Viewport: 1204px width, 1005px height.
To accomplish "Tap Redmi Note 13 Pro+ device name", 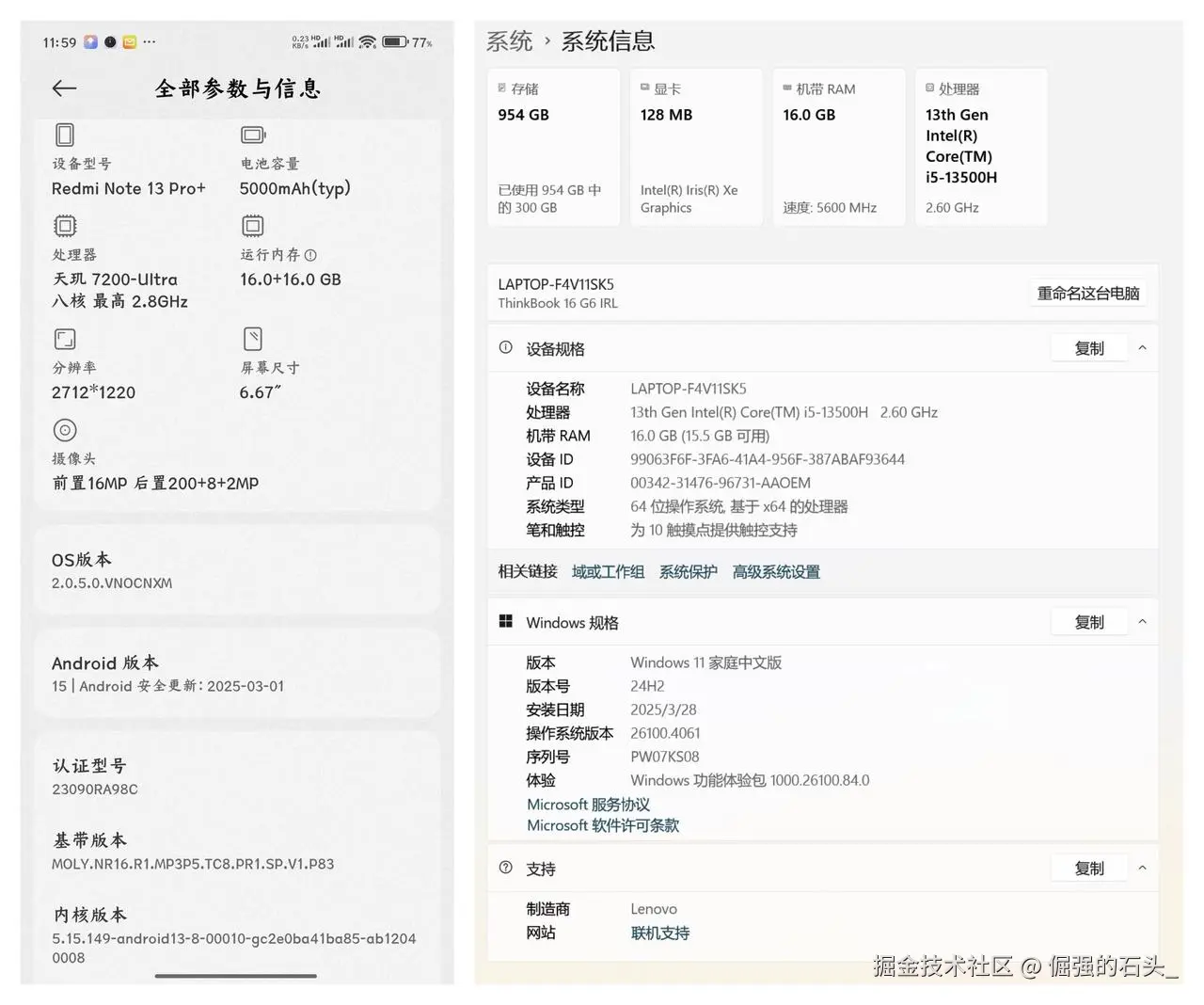I will pos(129,188).
